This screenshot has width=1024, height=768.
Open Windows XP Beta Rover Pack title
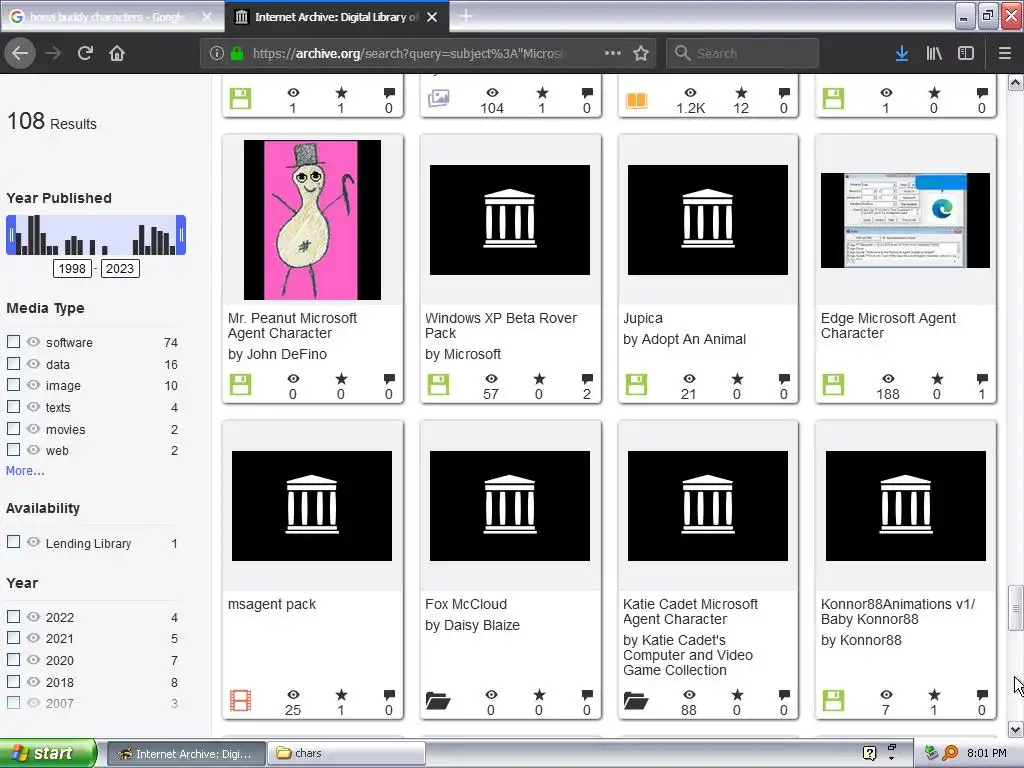501,325
